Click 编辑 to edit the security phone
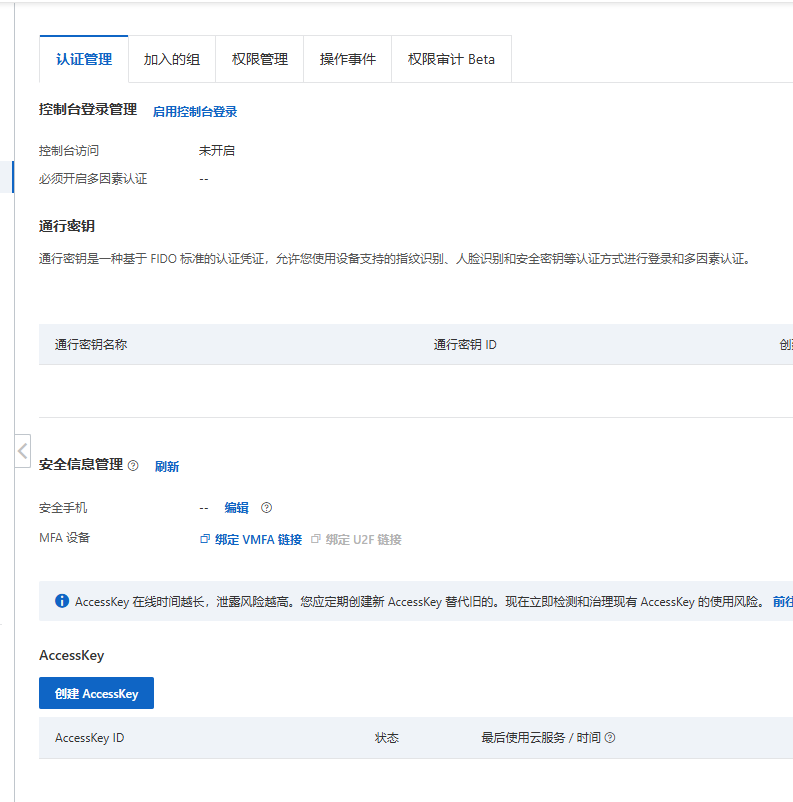The height and width of the screenshot is (802, 793). click(x=236, y=508)
